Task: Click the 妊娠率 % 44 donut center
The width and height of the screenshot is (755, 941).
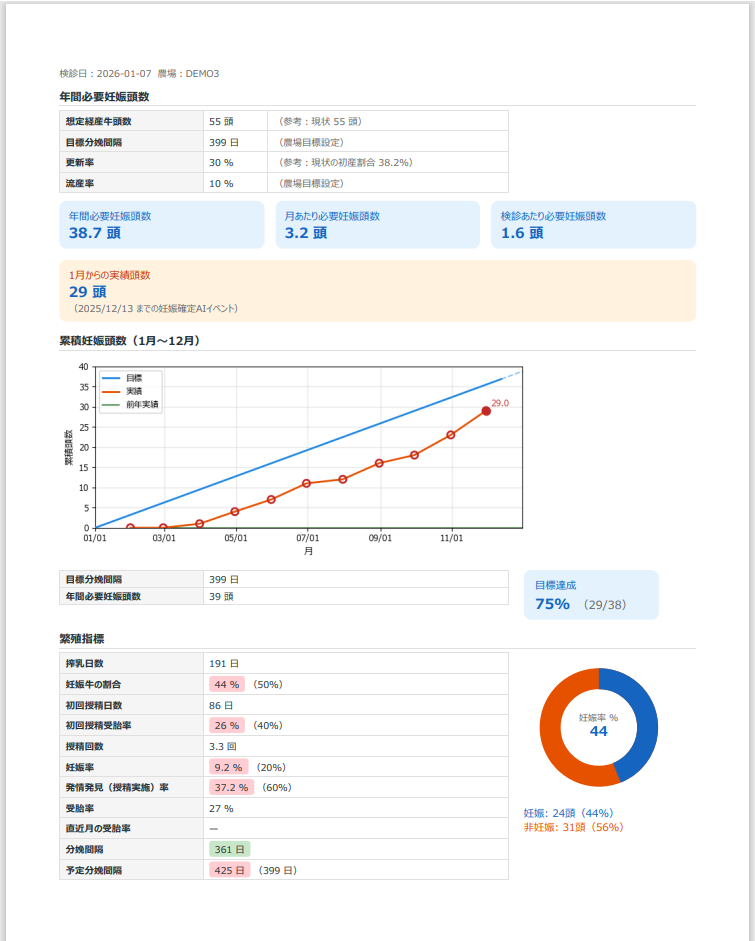Action: coord(598,726)
